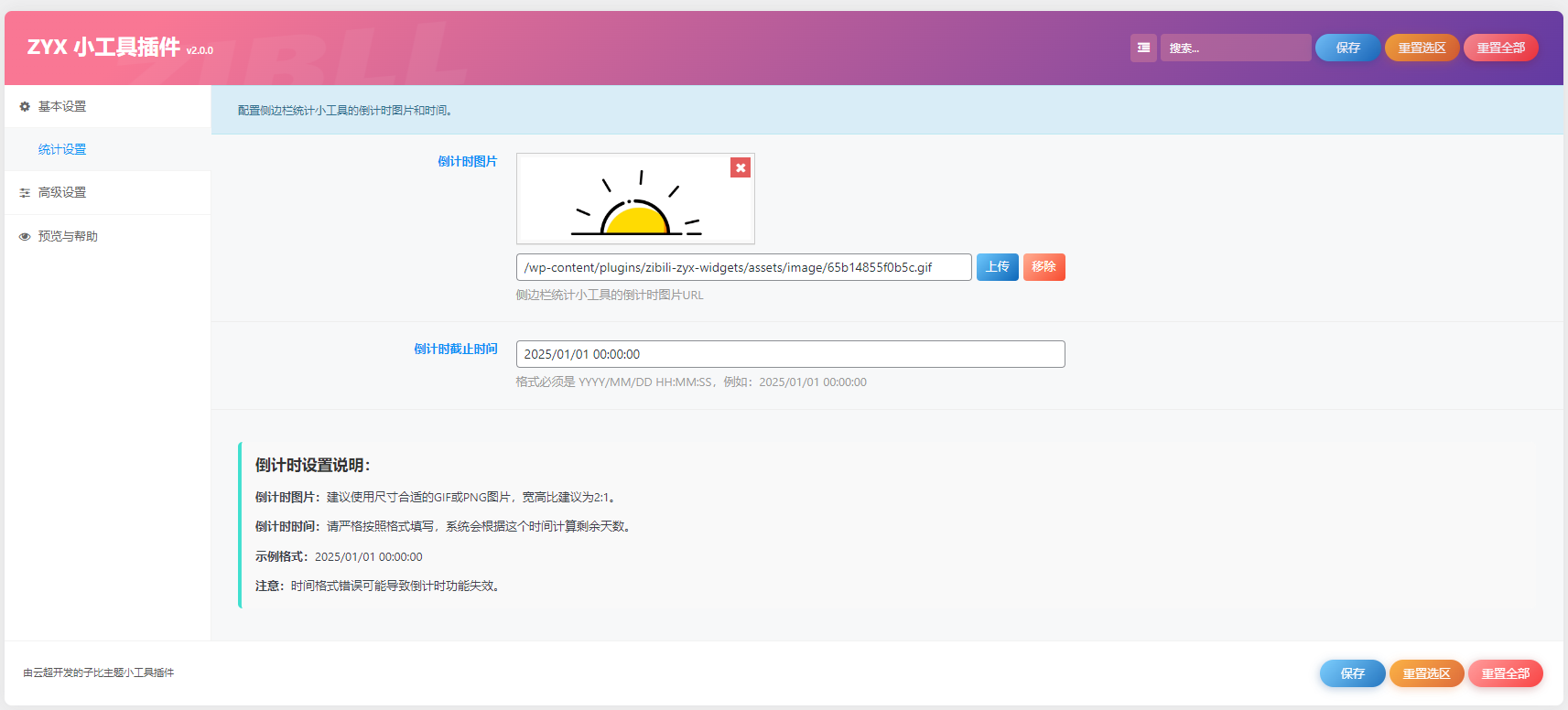
Task: Click the 倒计时图片 recommendation line in instructions
Action: tap(438, 498)
